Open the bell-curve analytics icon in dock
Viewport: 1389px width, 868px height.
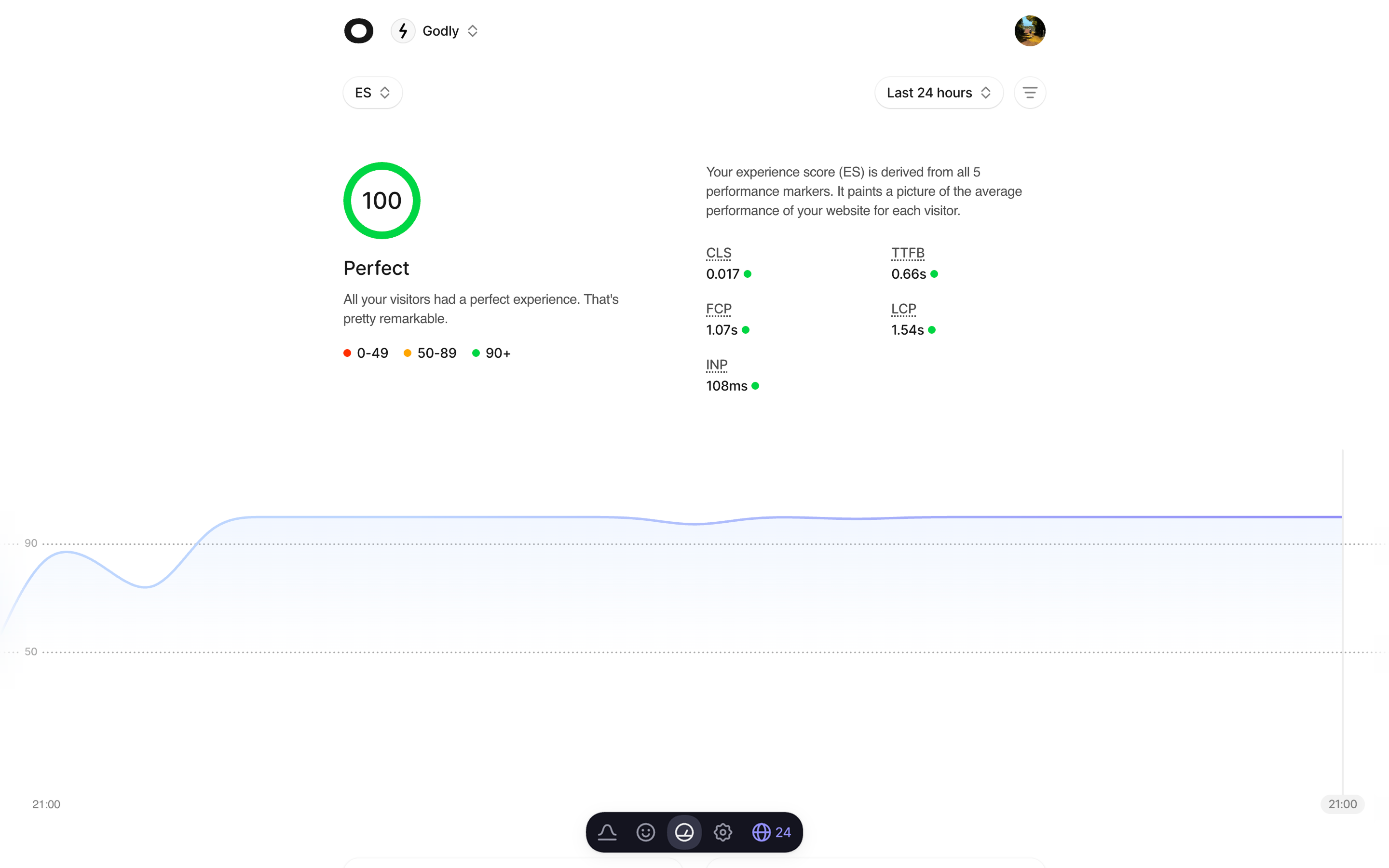[x=607, y=832]
